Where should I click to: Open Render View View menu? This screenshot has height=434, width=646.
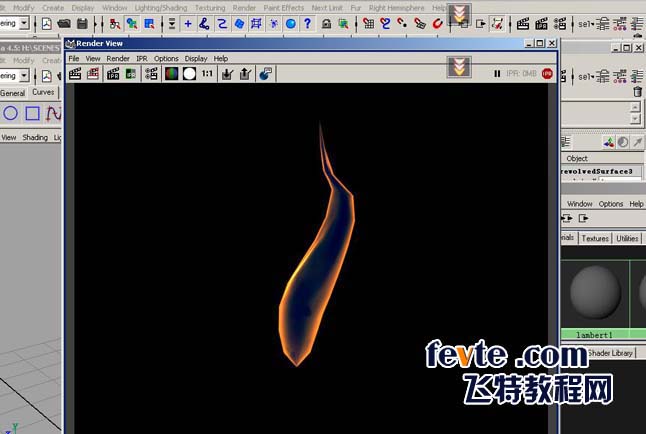coord(93,59)
